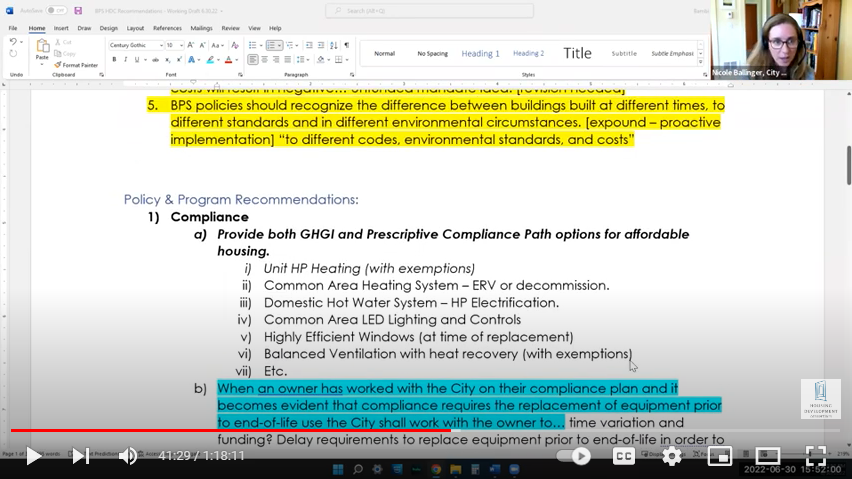Decrease paragraph indent
852x479 pixels.
(309, 45)
